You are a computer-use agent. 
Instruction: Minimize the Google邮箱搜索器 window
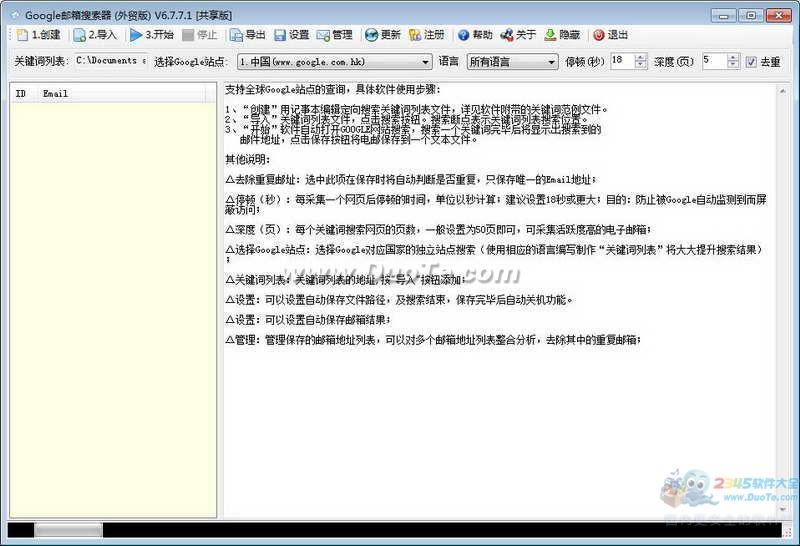724,15
